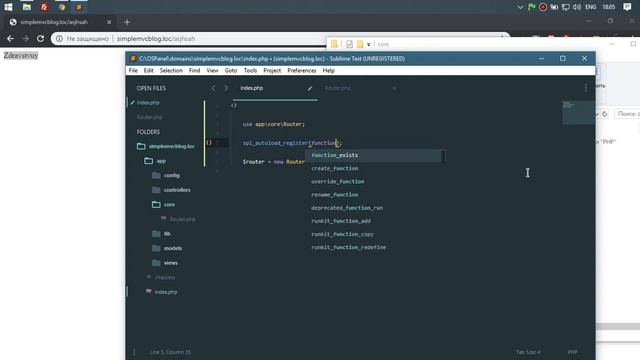Open the file manager taskbar icon
This screenshot has height=360, width=640.
coord(27,7)
